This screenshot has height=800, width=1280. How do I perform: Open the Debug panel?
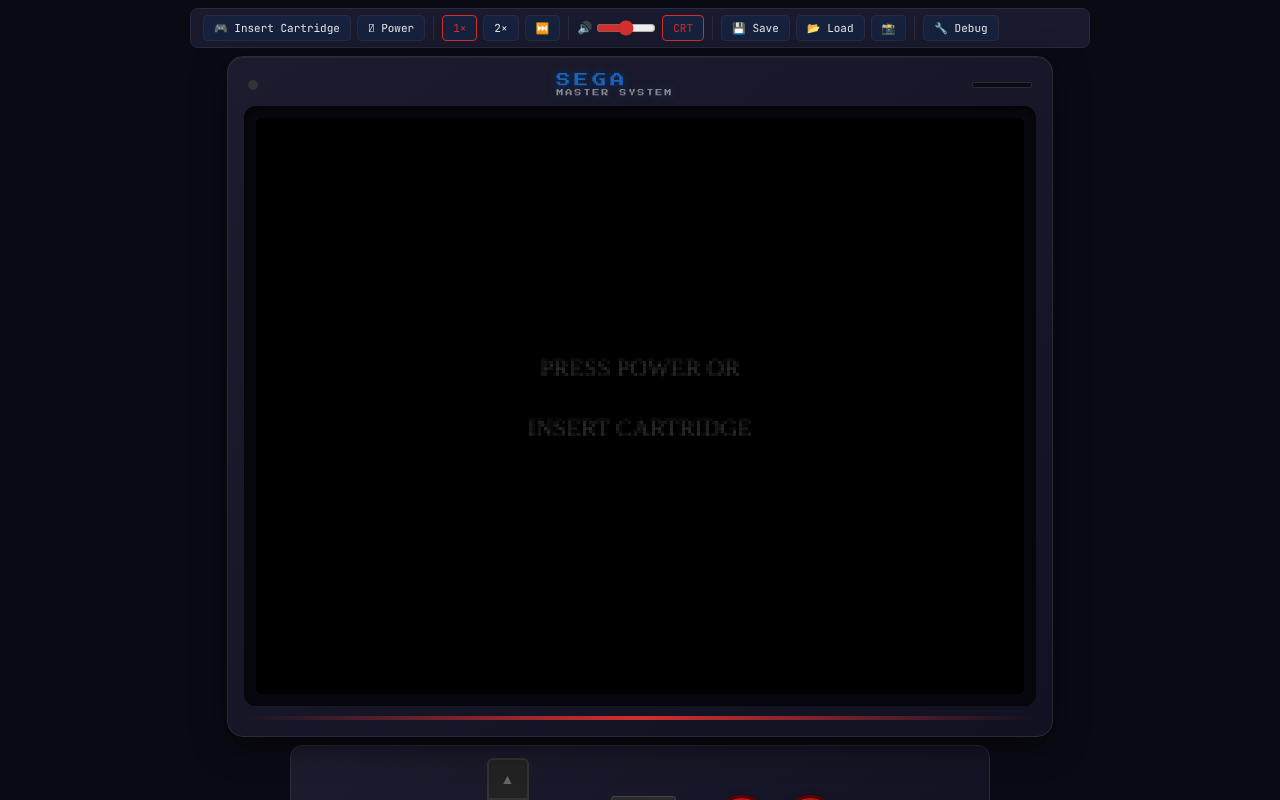coord(960,28)
